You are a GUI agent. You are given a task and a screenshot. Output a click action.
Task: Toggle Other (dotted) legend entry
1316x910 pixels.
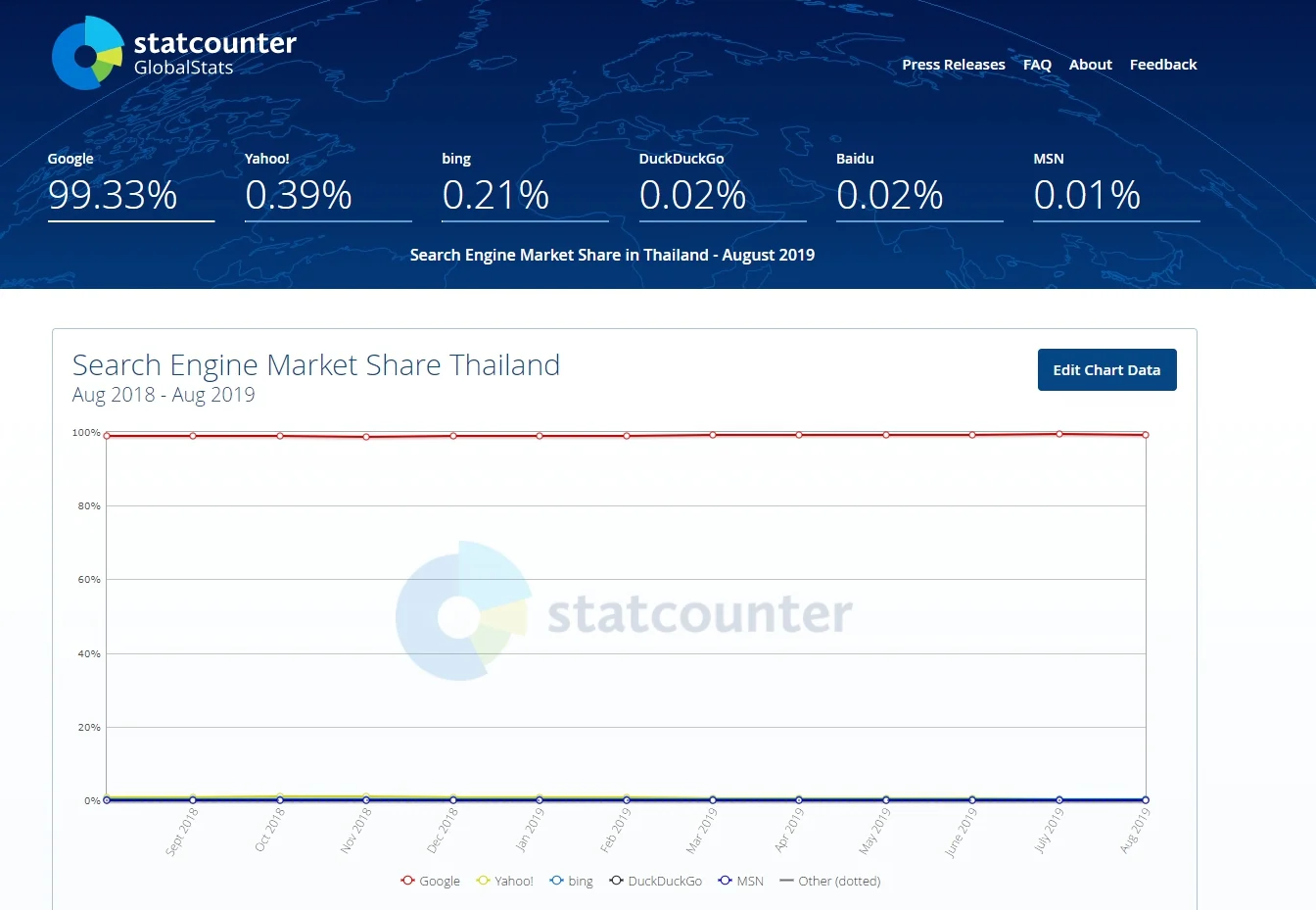(x=830, y=881)
